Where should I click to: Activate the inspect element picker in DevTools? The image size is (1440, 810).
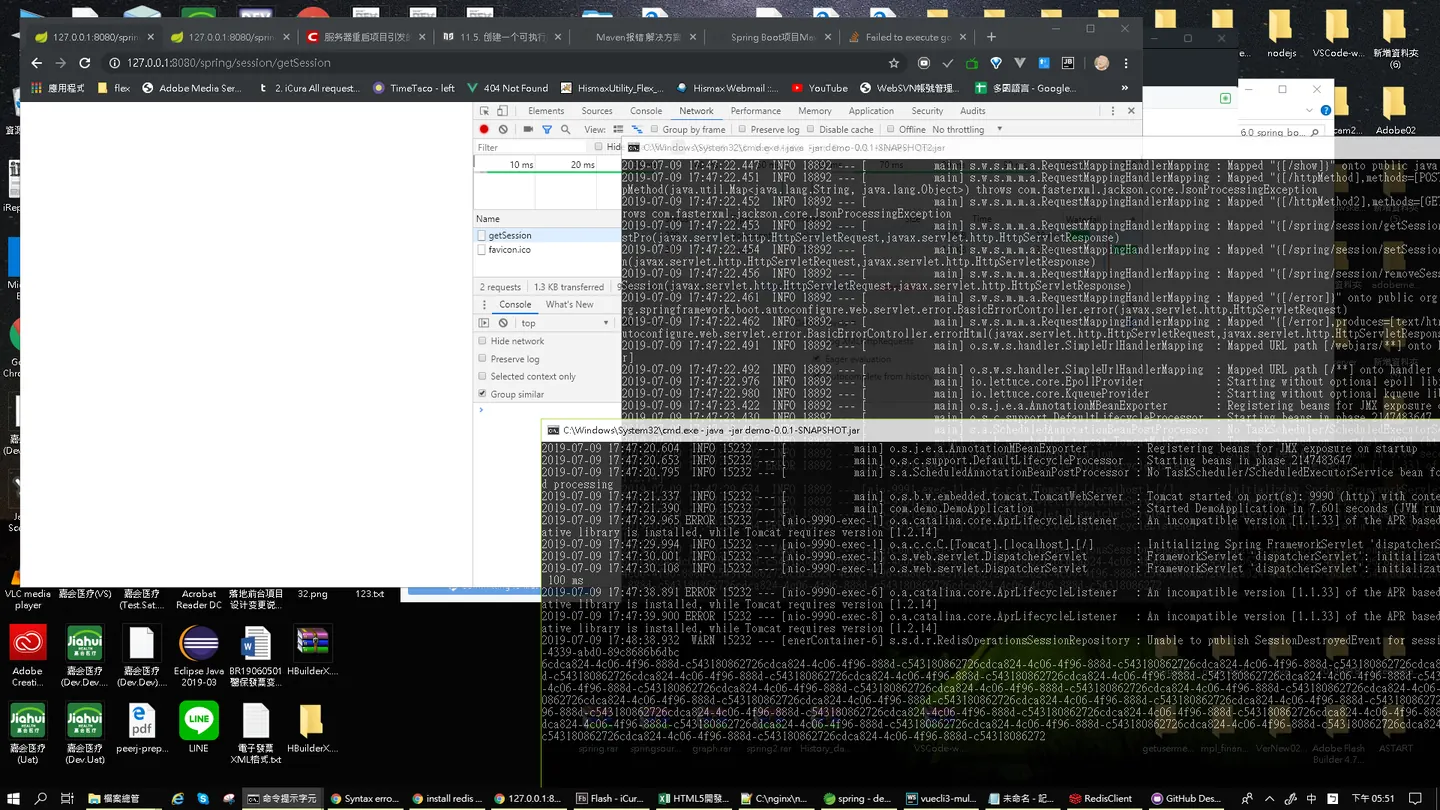pos(485,111)
